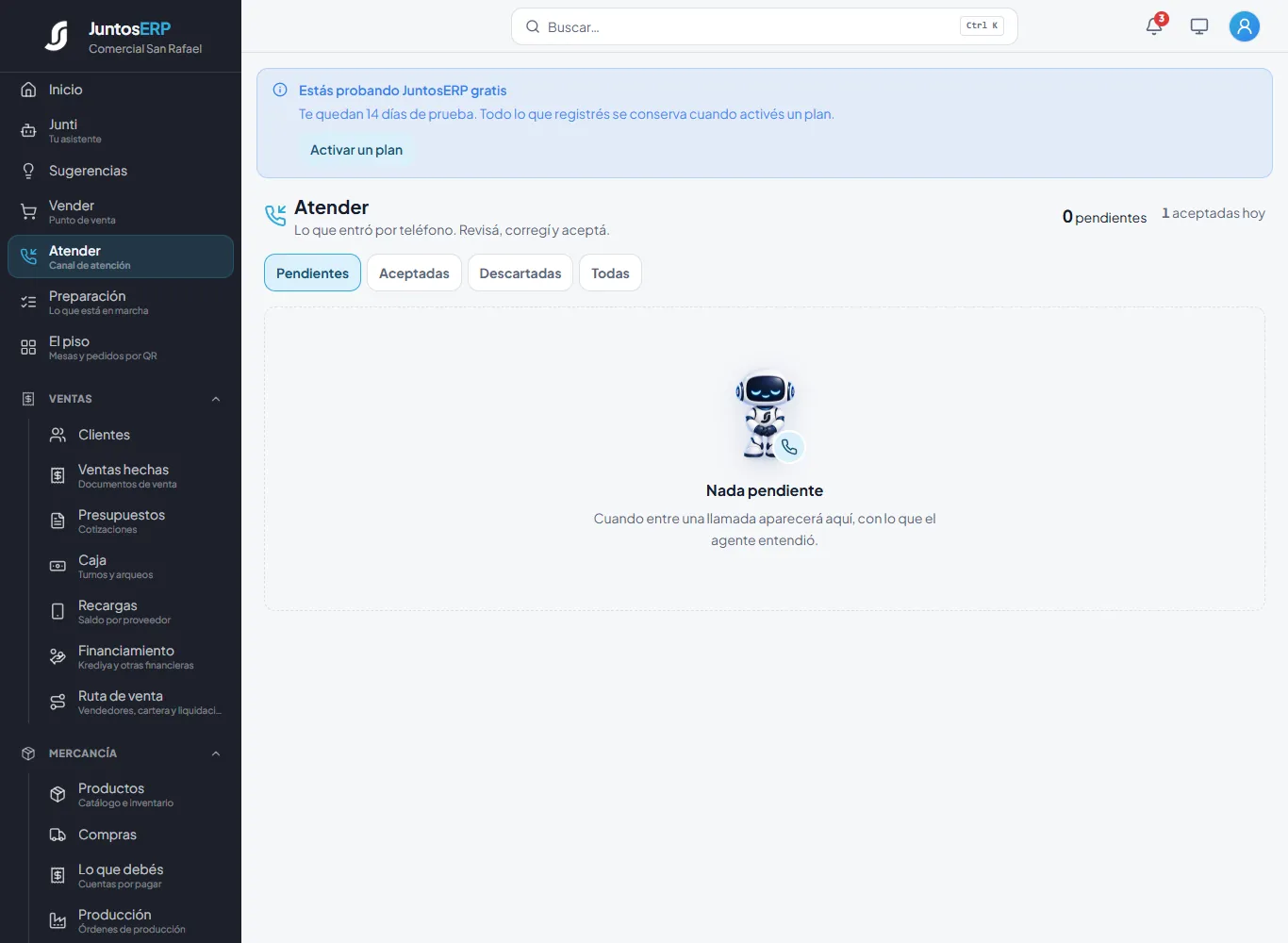Click the Nada pendiente heading

click(x=765, y=490)
